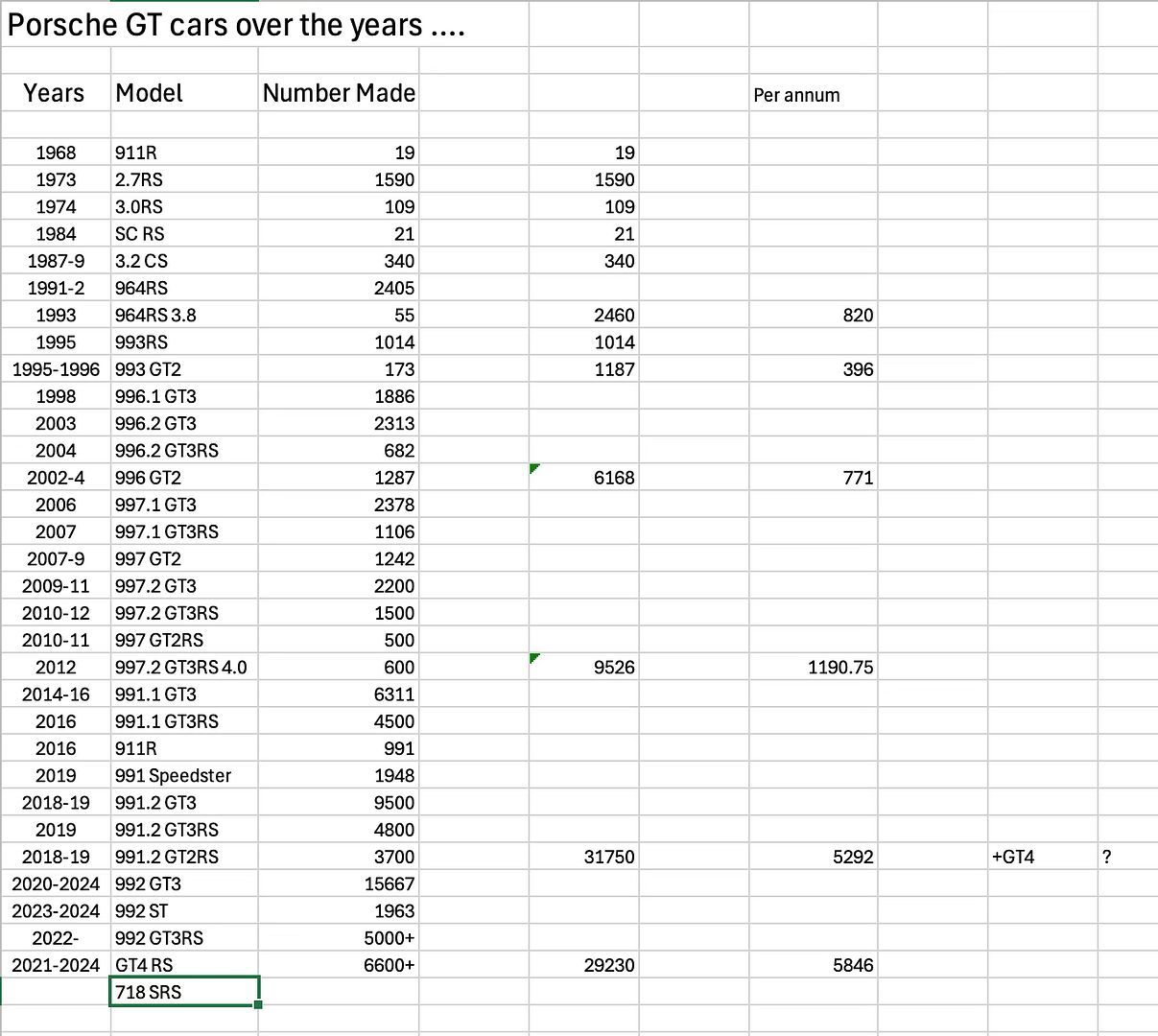
Task: Click the model cell "3.0RS"
Action: [x=184, y=206]
